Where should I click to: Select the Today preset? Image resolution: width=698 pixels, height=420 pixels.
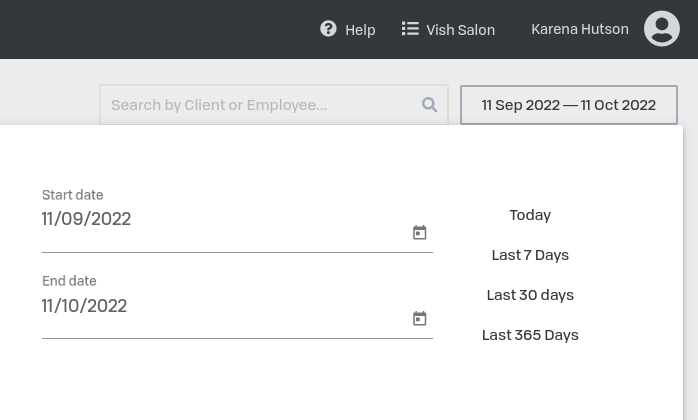pos(530,215)
